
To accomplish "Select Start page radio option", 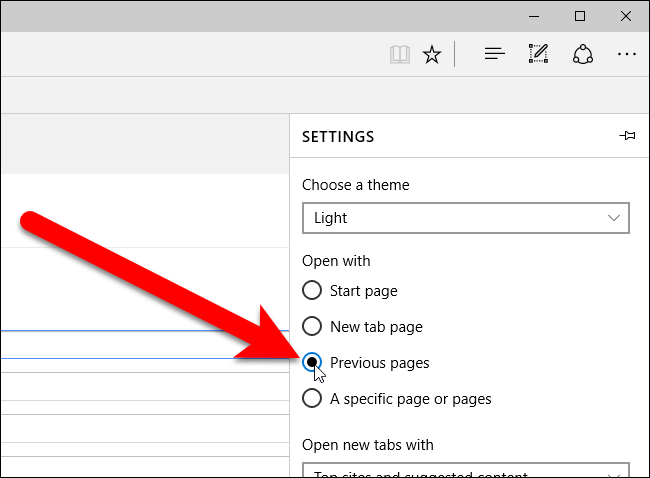I will pyautogui.click(x=312, y=291).
